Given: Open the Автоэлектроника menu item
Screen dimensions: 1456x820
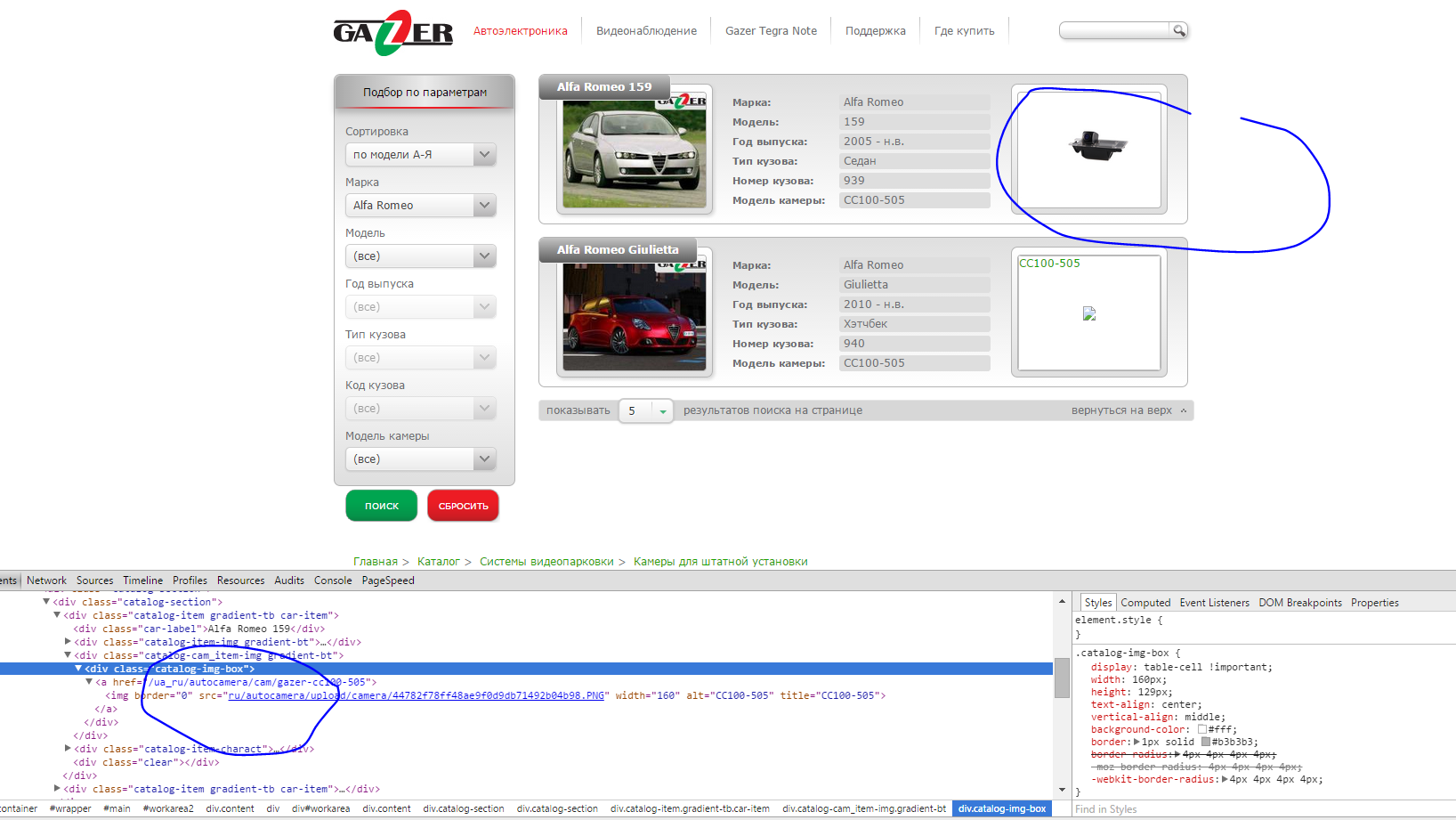Looking at the screenshot, I should click(521, 31).
